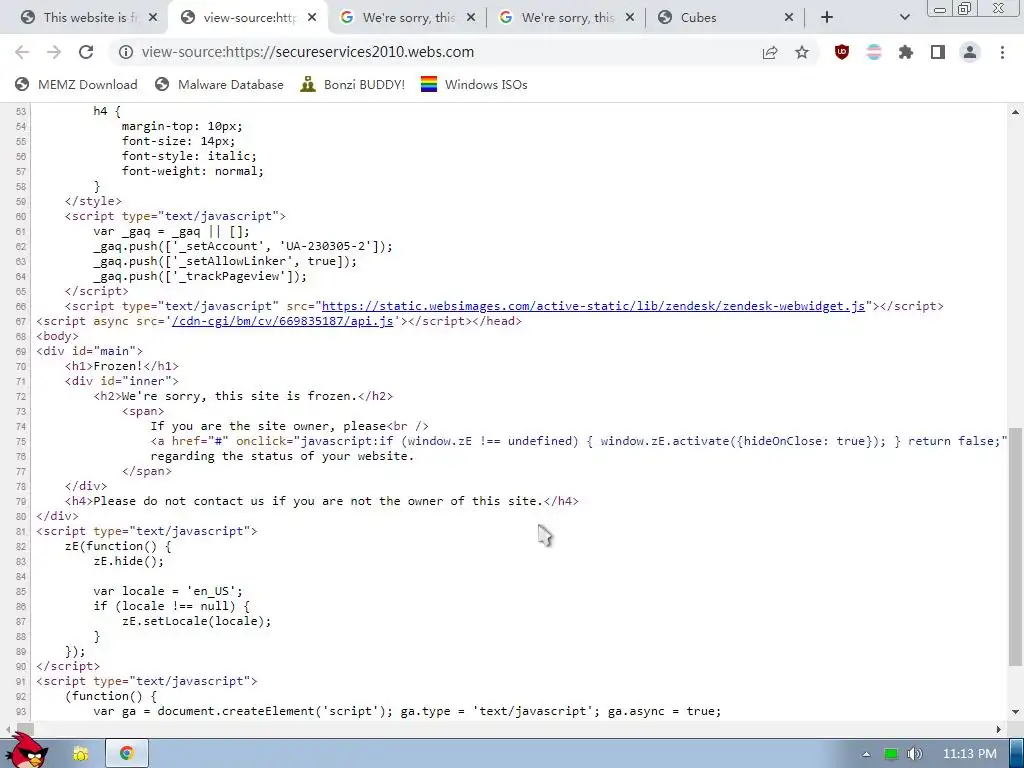Click the horizontal scrollbar left arrow
The height and width of the screenshot is (768, 1024).
(x=7, y=729)
